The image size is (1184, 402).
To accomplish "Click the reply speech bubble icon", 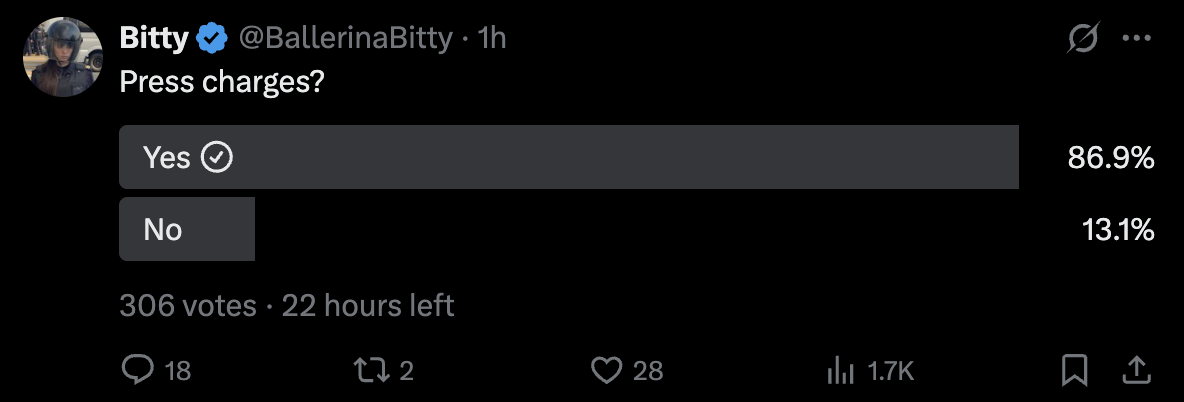I will 136,371.
